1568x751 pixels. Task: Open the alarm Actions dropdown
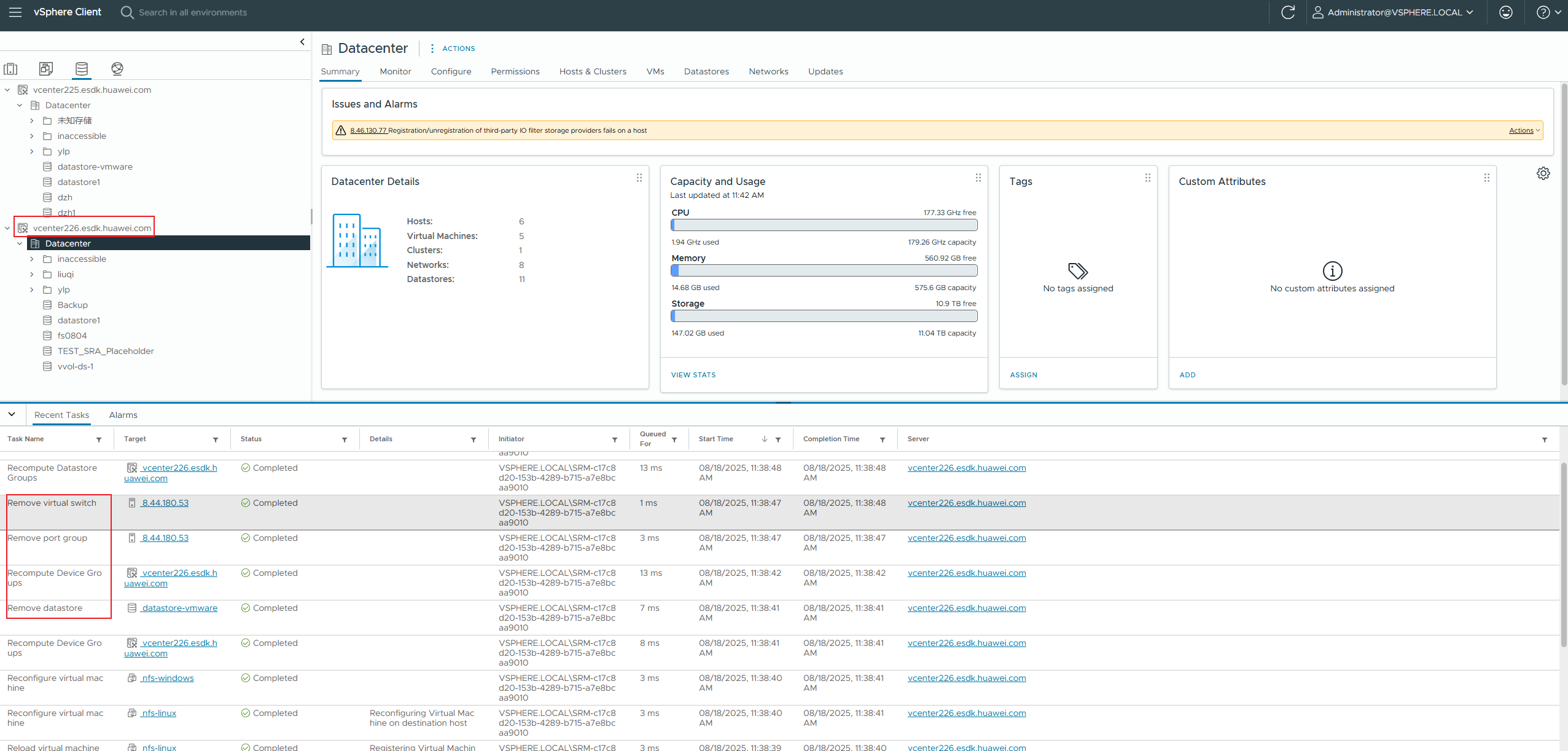pos(1524,130)
